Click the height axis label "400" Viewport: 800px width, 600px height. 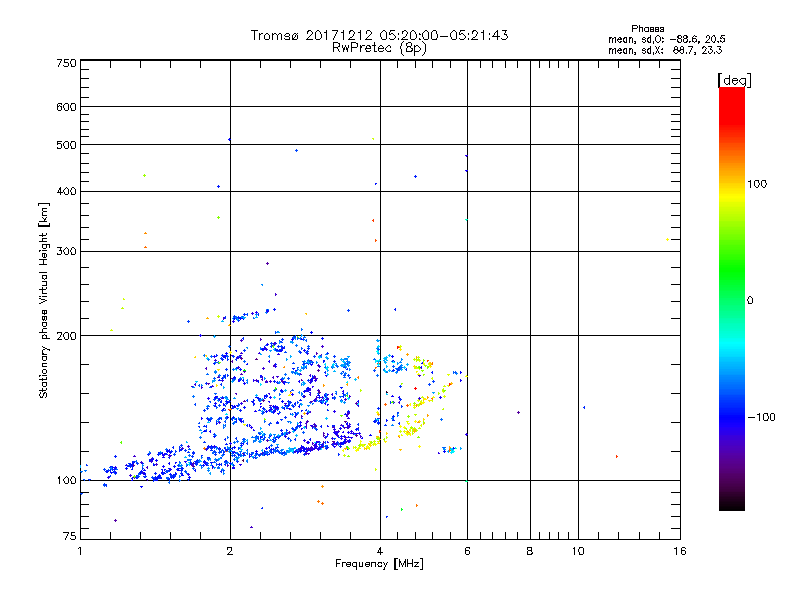coord(66,191)
